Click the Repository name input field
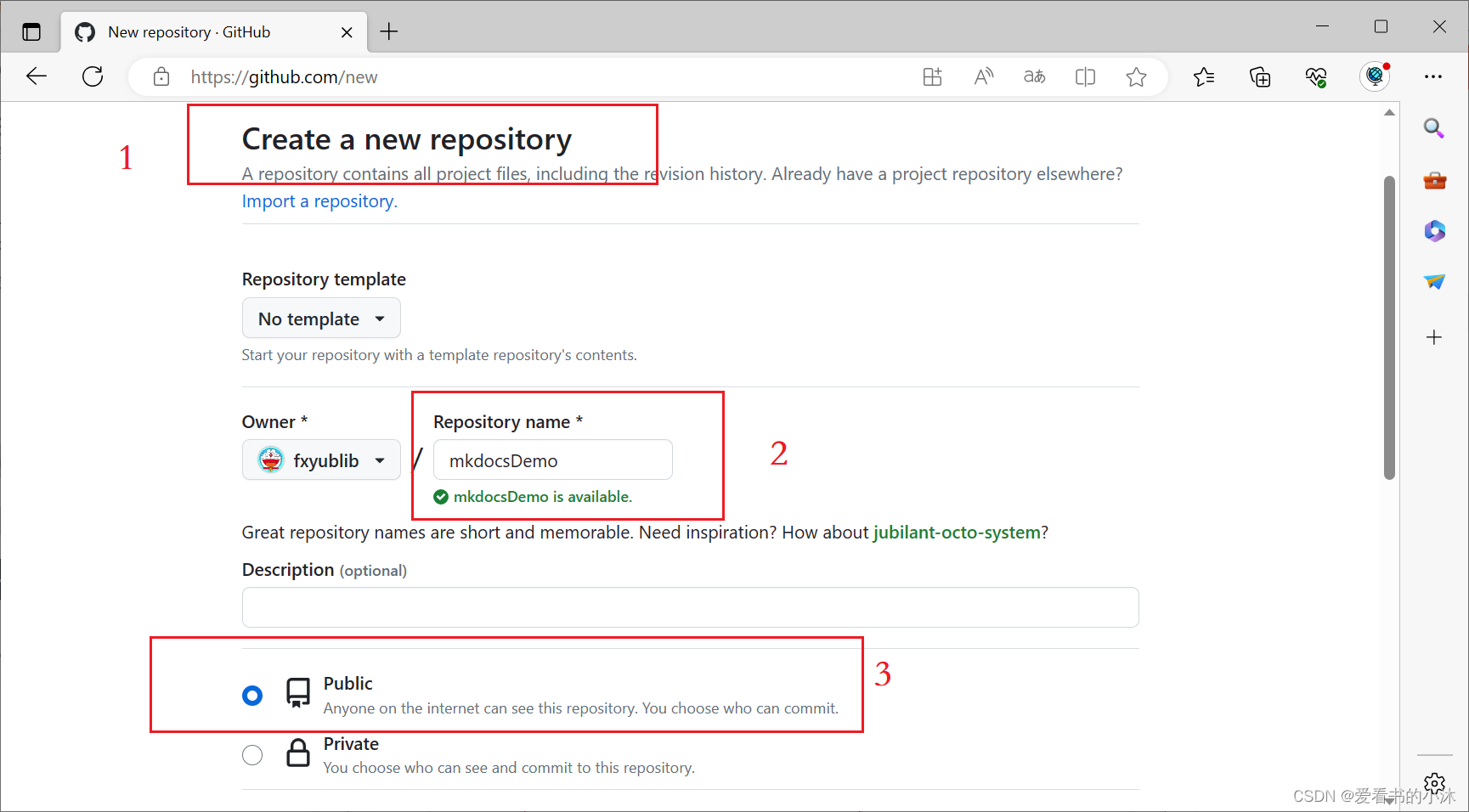 coord(553,460)
